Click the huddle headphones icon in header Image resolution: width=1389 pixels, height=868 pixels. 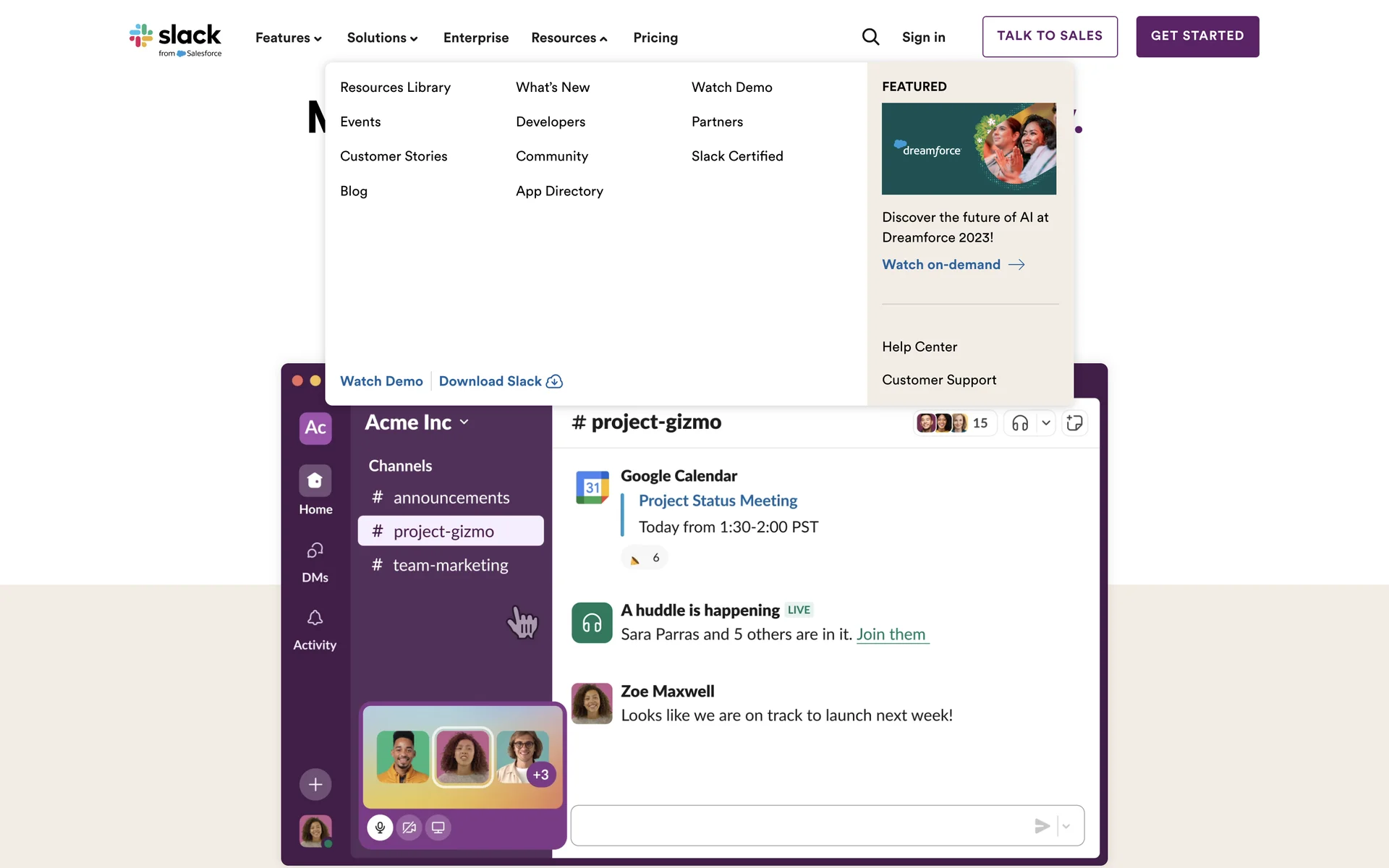pyautogui.click(x=1020, y=423)
